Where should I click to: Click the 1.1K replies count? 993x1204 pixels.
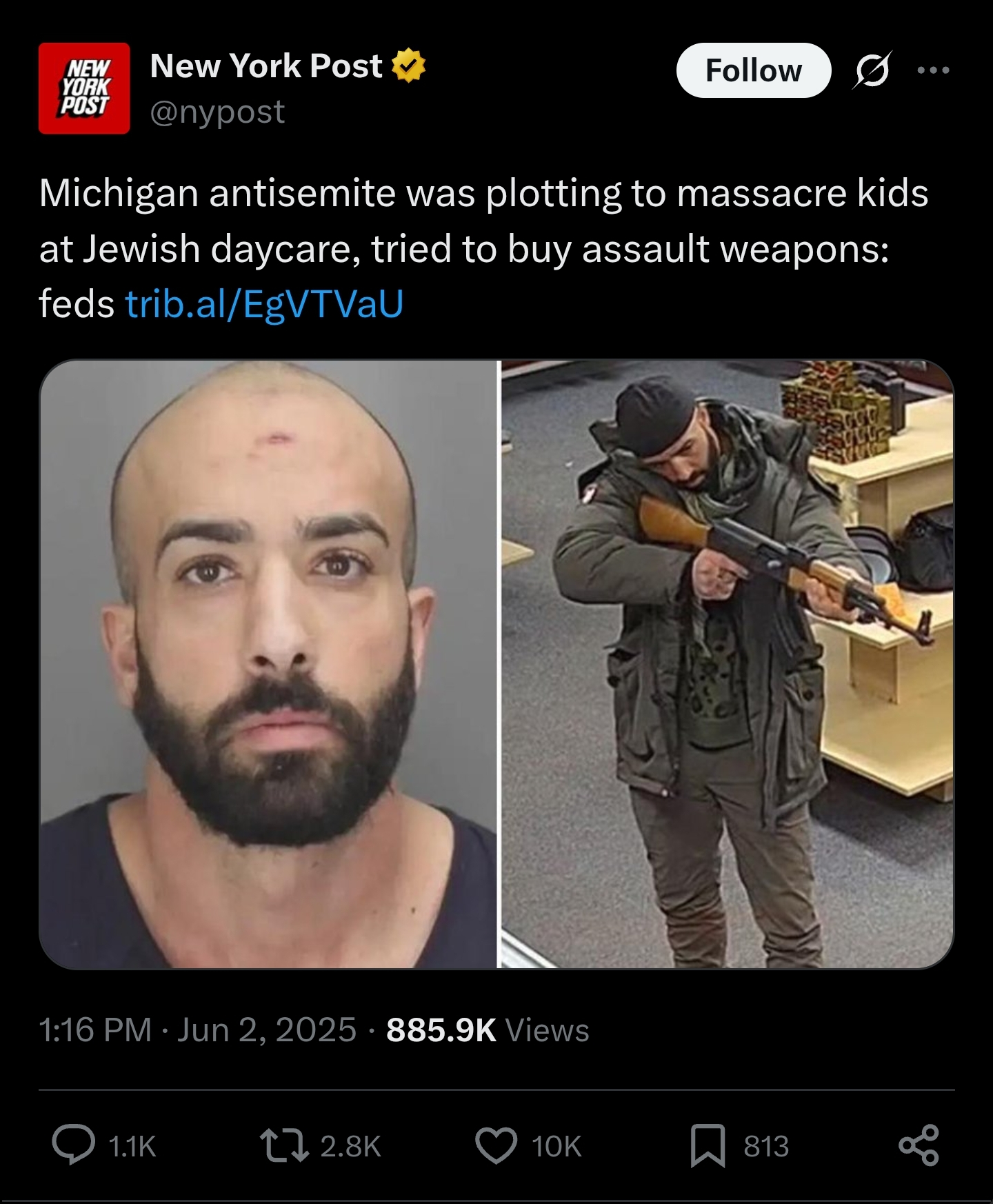[x=132, y=1146]
